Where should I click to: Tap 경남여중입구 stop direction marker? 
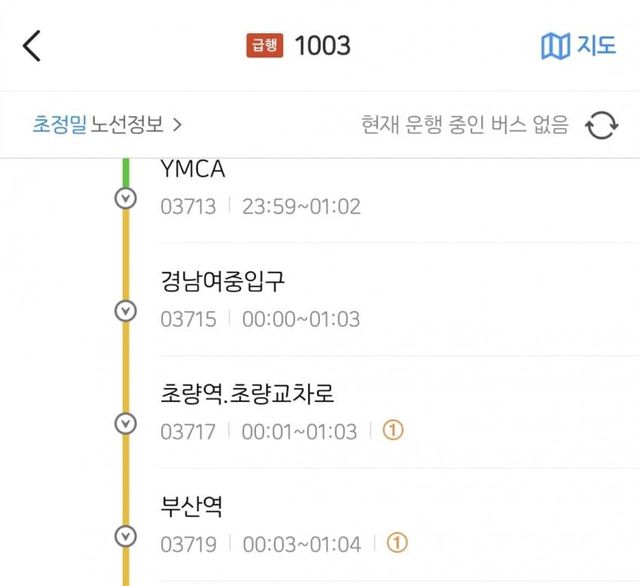pyautogui.click(x=125, y=310)
